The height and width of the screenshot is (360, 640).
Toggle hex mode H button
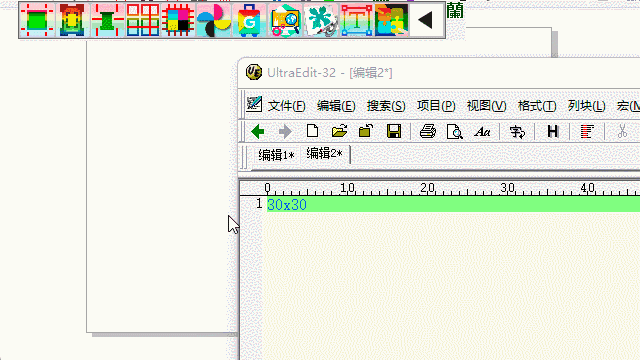[552, 131]
